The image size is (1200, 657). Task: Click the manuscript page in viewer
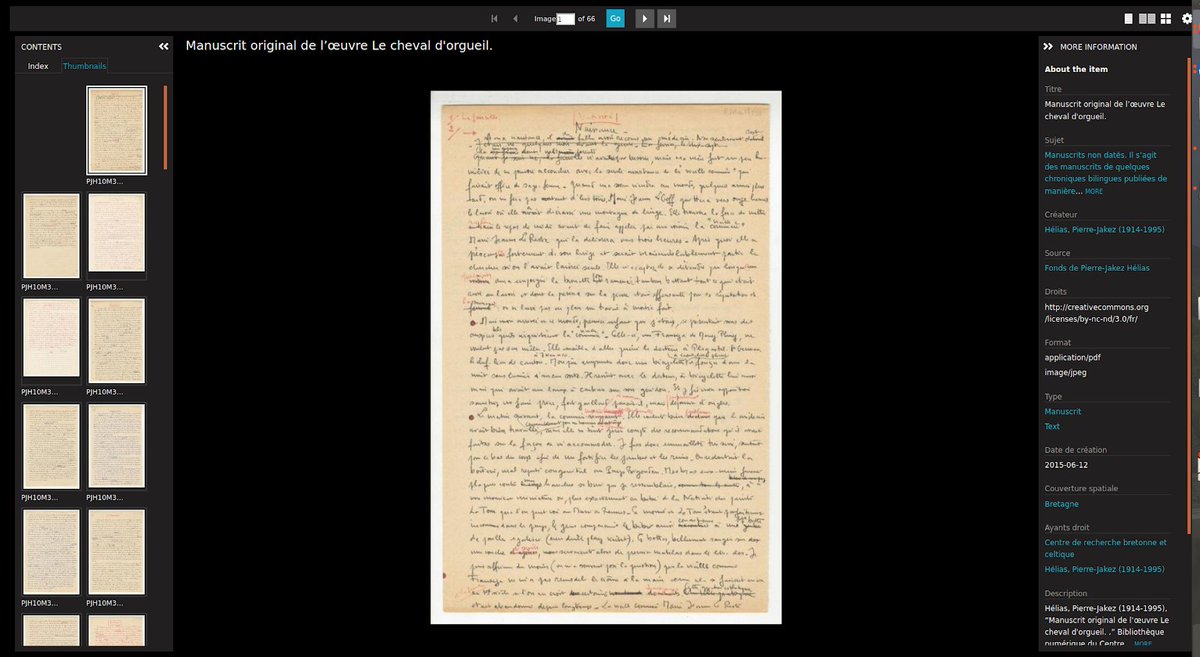606,357
